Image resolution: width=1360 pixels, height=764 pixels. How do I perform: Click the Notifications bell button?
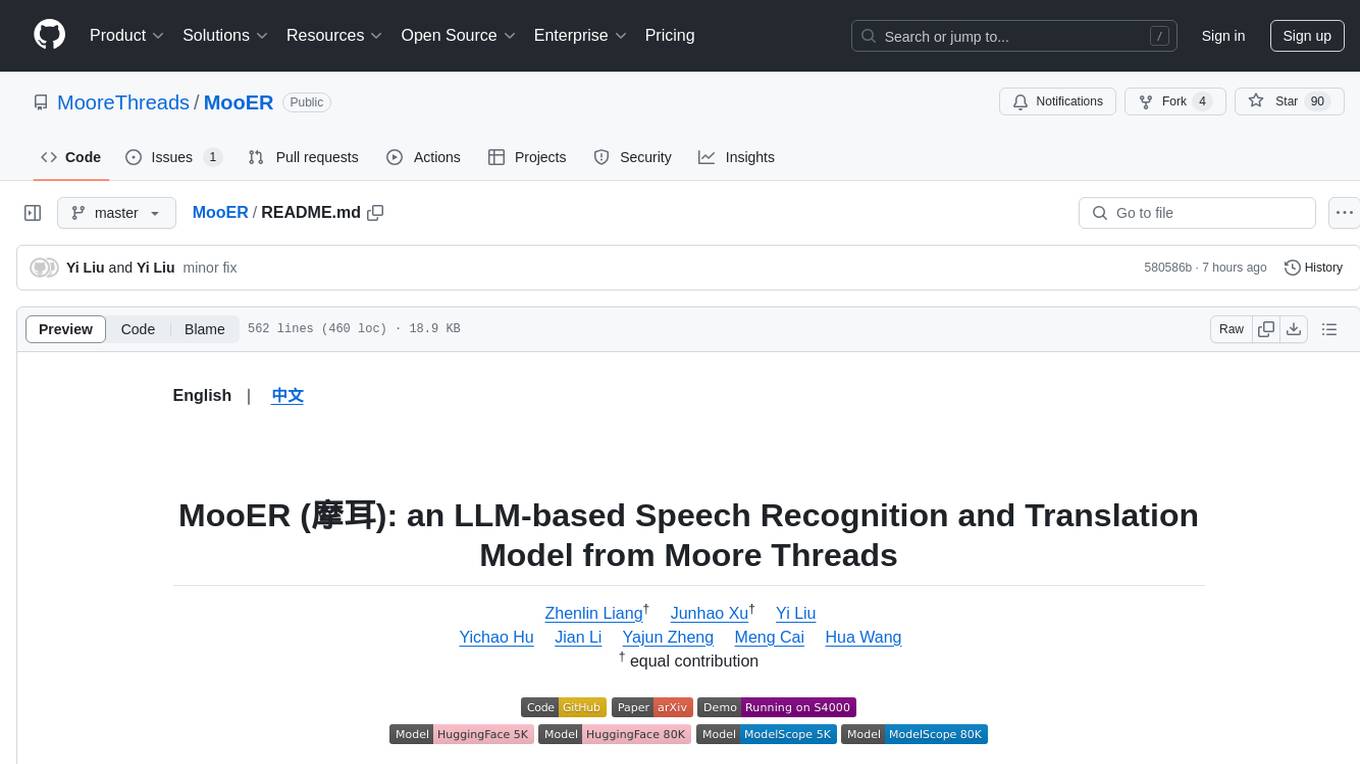coord(1058,101)
